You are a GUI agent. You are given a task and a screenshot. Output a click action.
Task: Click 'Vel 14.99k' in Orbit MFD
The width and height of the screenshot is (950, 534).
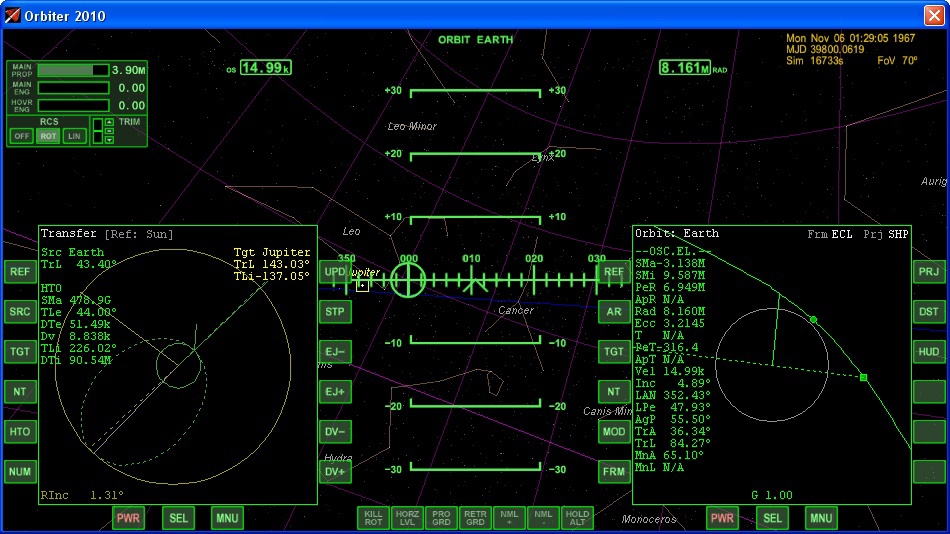pyautogui.click(x=669, y=371)
